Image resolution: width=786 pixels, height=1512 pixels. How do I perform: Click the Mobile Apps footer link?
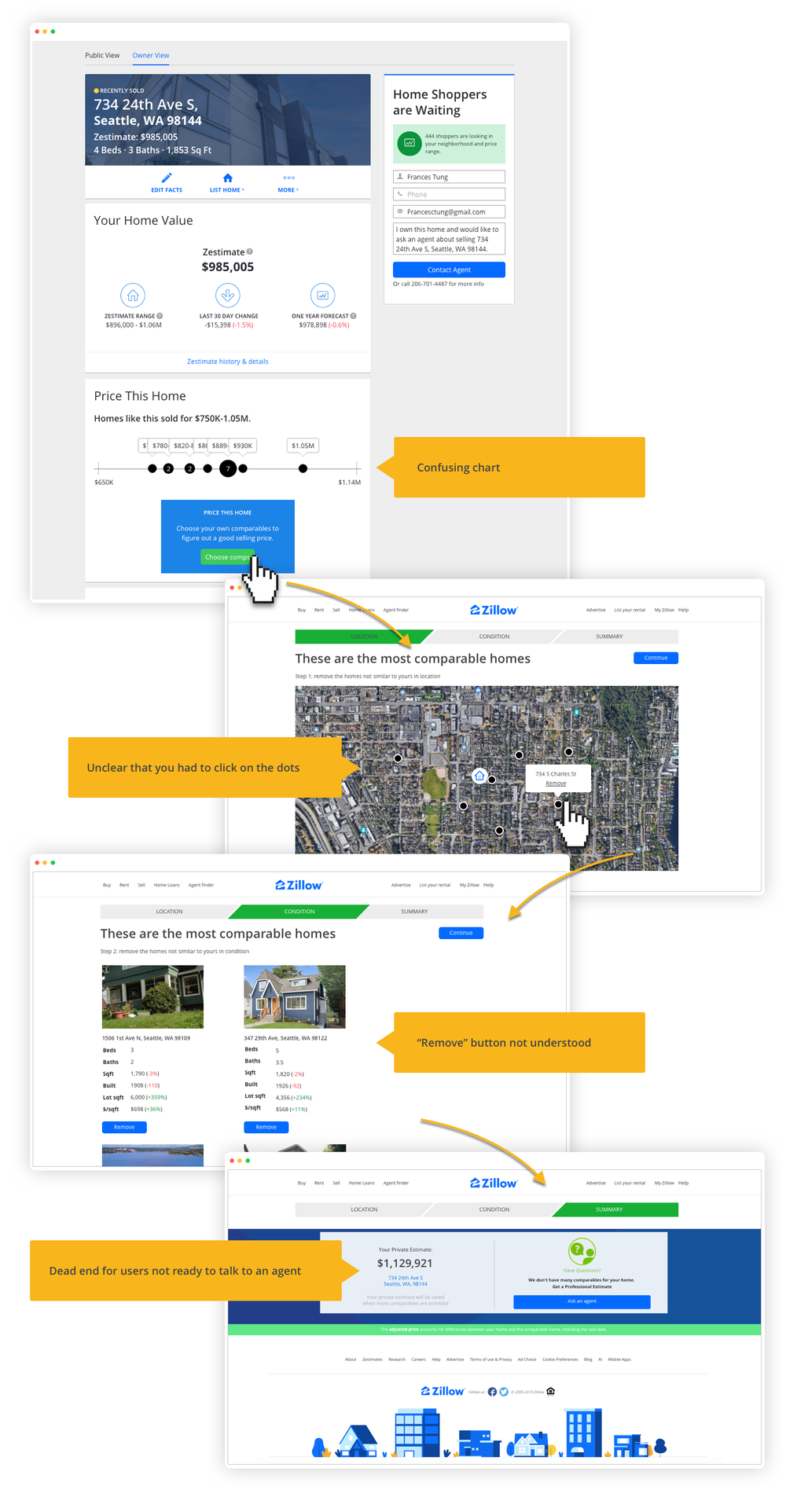click(x=619, y=1359)
